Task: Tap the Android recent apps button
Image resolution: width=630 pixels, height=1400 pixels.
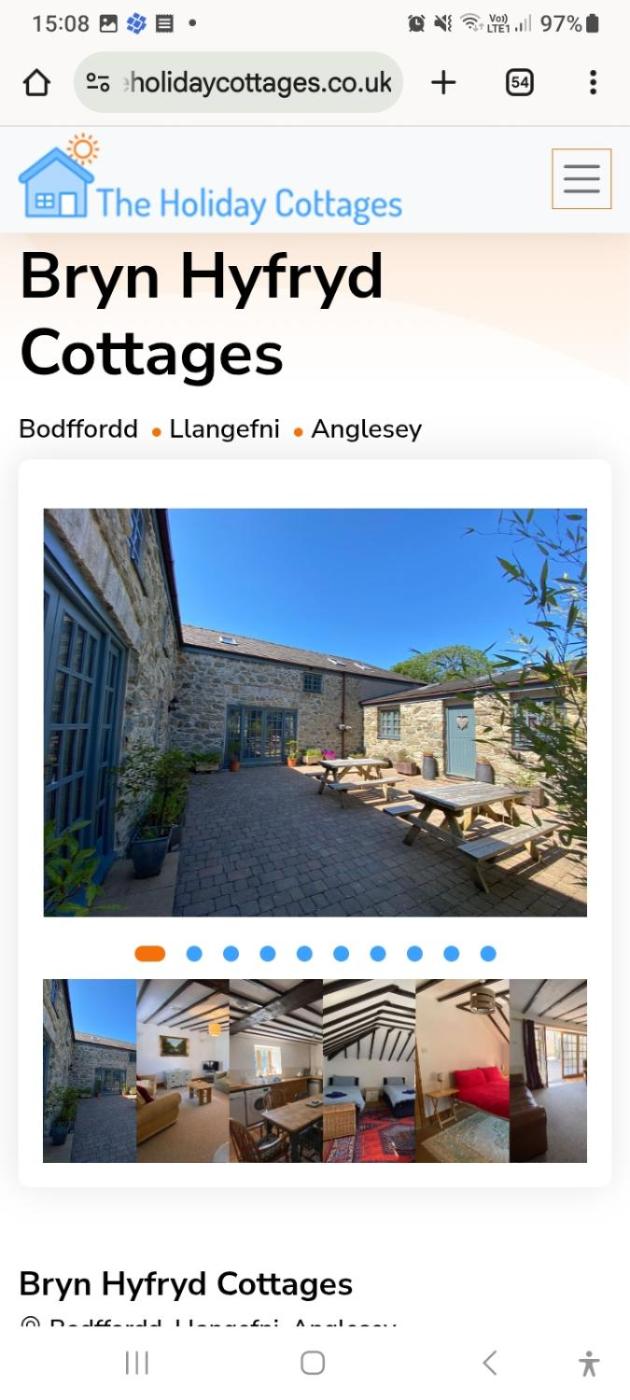Action: [137, 1363]
